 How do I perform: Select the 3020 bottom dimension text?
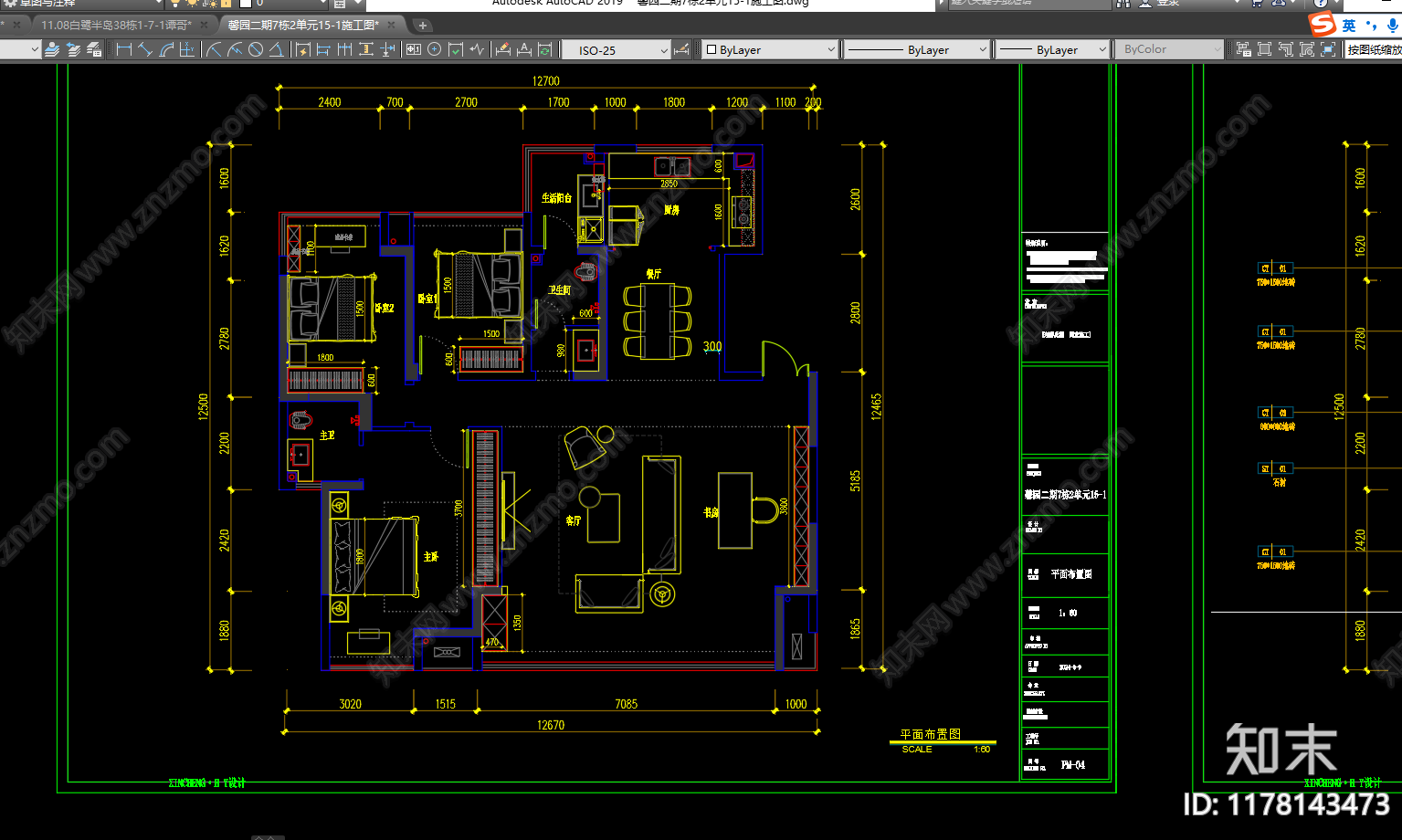(x=350, y=704)
